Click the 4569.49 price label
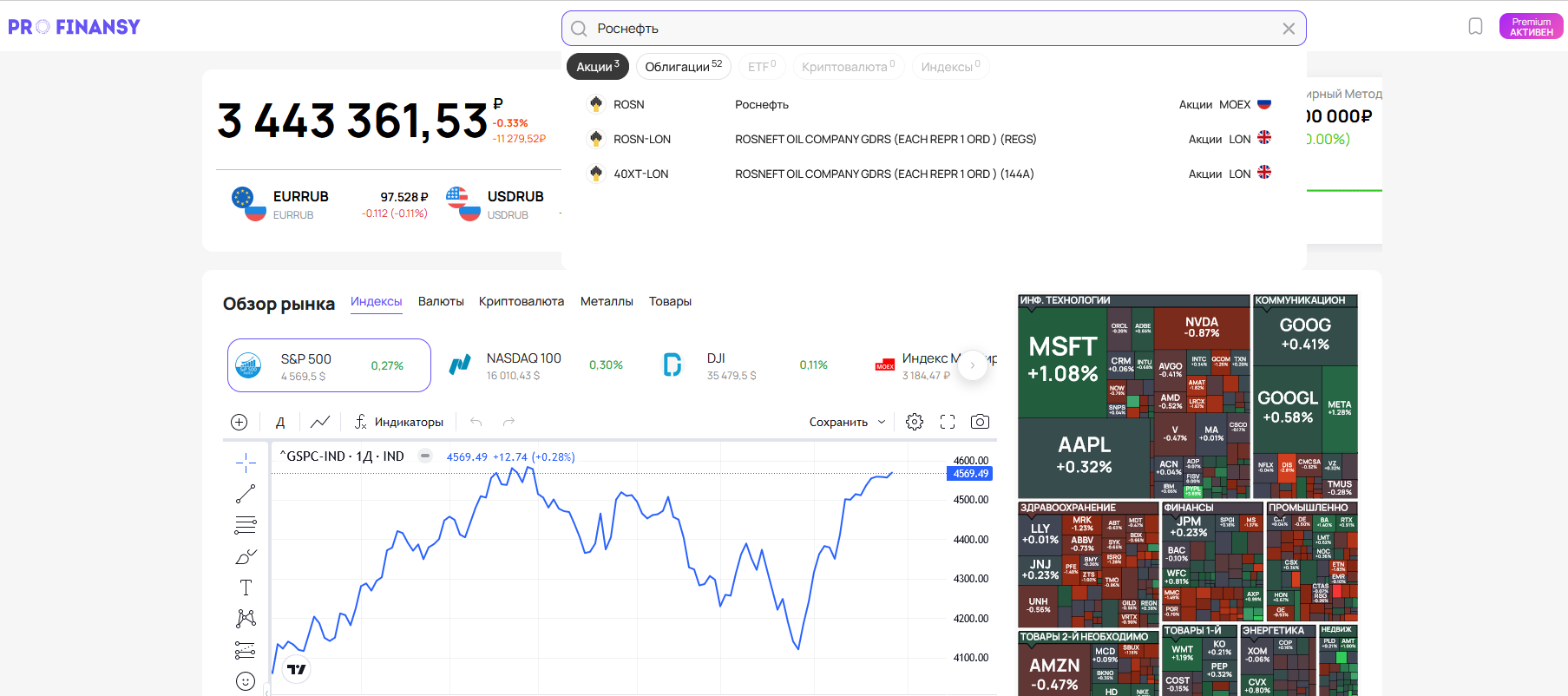1568x696 pixels. click(969, 474)
